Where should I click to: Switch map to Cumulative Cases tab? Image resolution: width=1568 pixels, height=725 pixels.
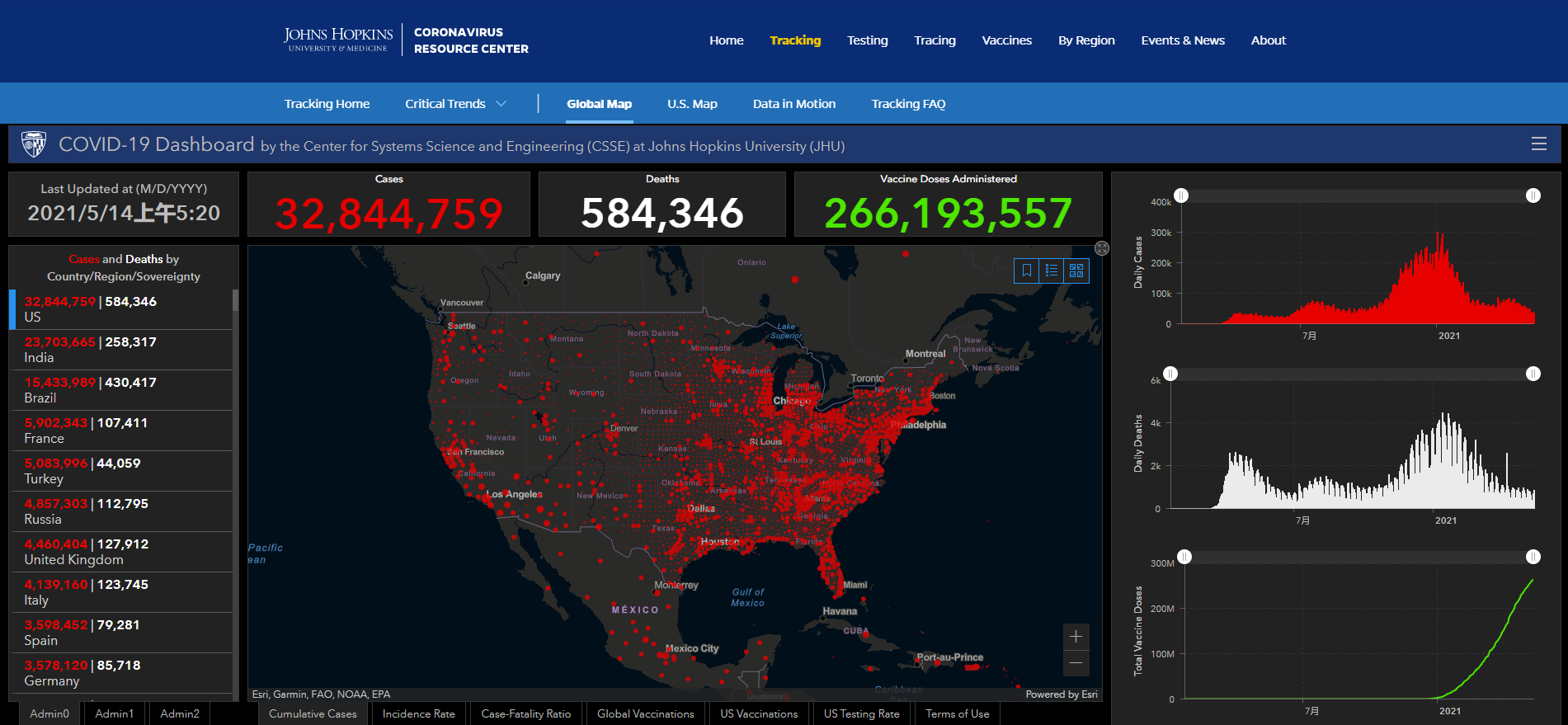pos(313,713)
